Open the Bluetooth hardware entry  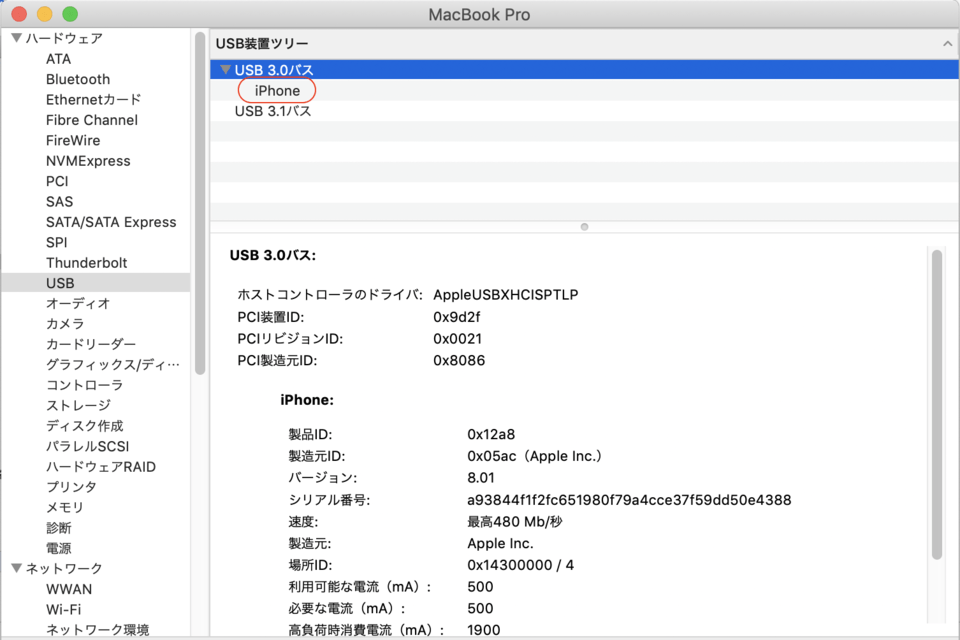point(78,79)
